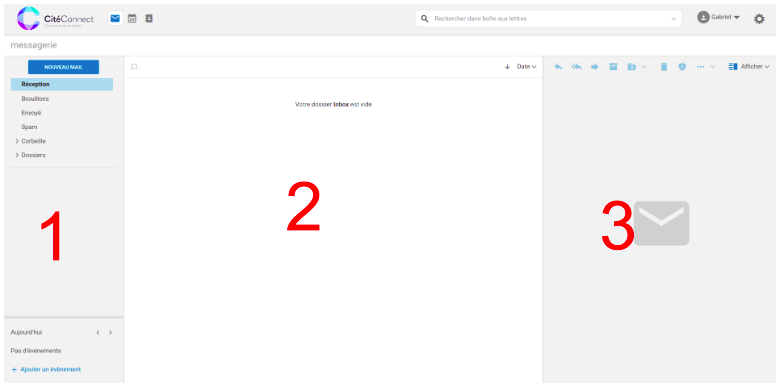Open the Afficher layout dropdown
The image size is (783, 386).
pyautogui.click(x=749, y=67)
